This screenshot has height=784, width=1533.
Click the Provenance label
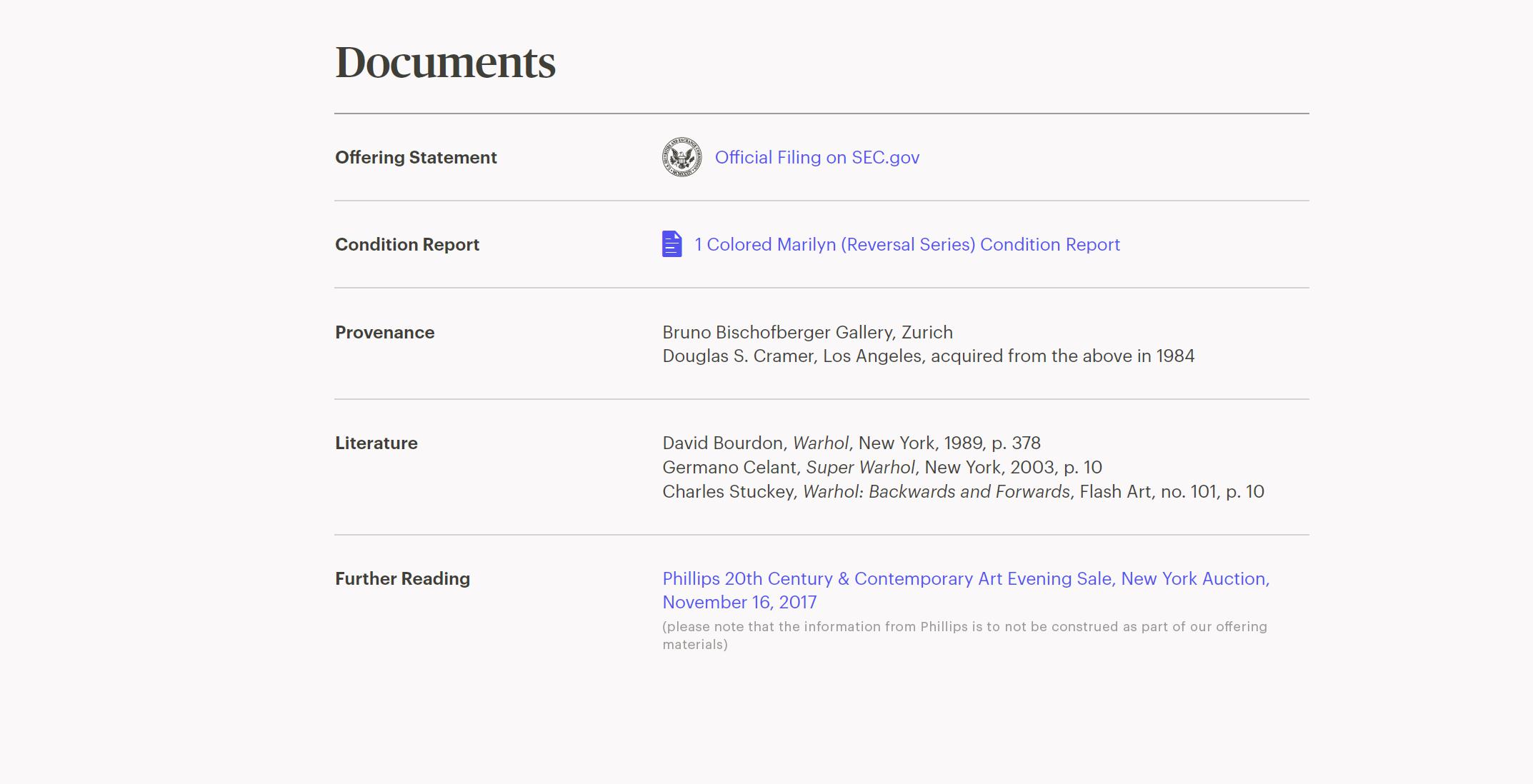click(384, 333)
